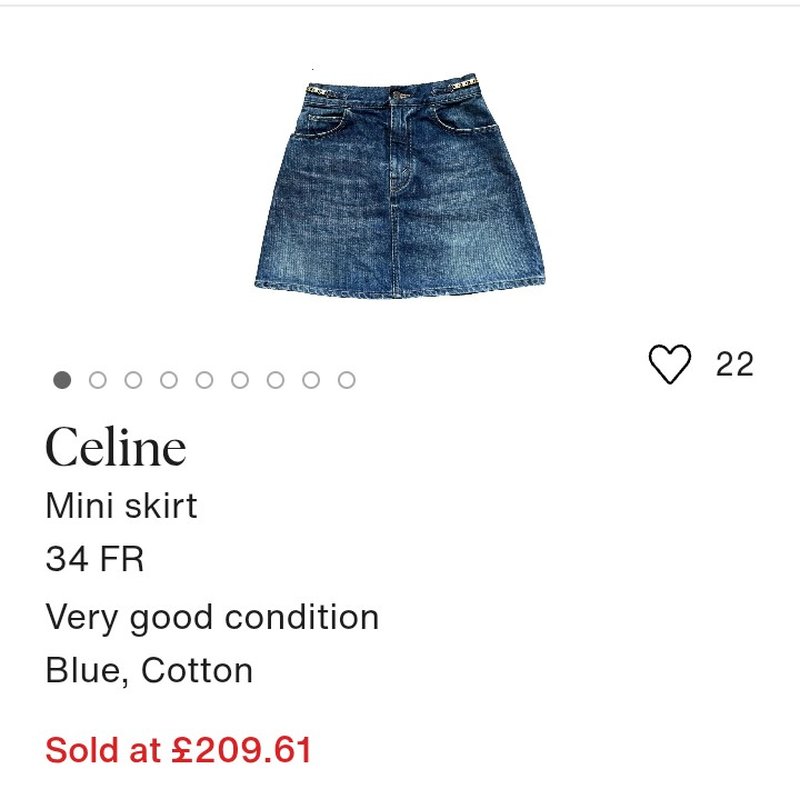View the eighth photo using its dot

click(x=311, y=380)
